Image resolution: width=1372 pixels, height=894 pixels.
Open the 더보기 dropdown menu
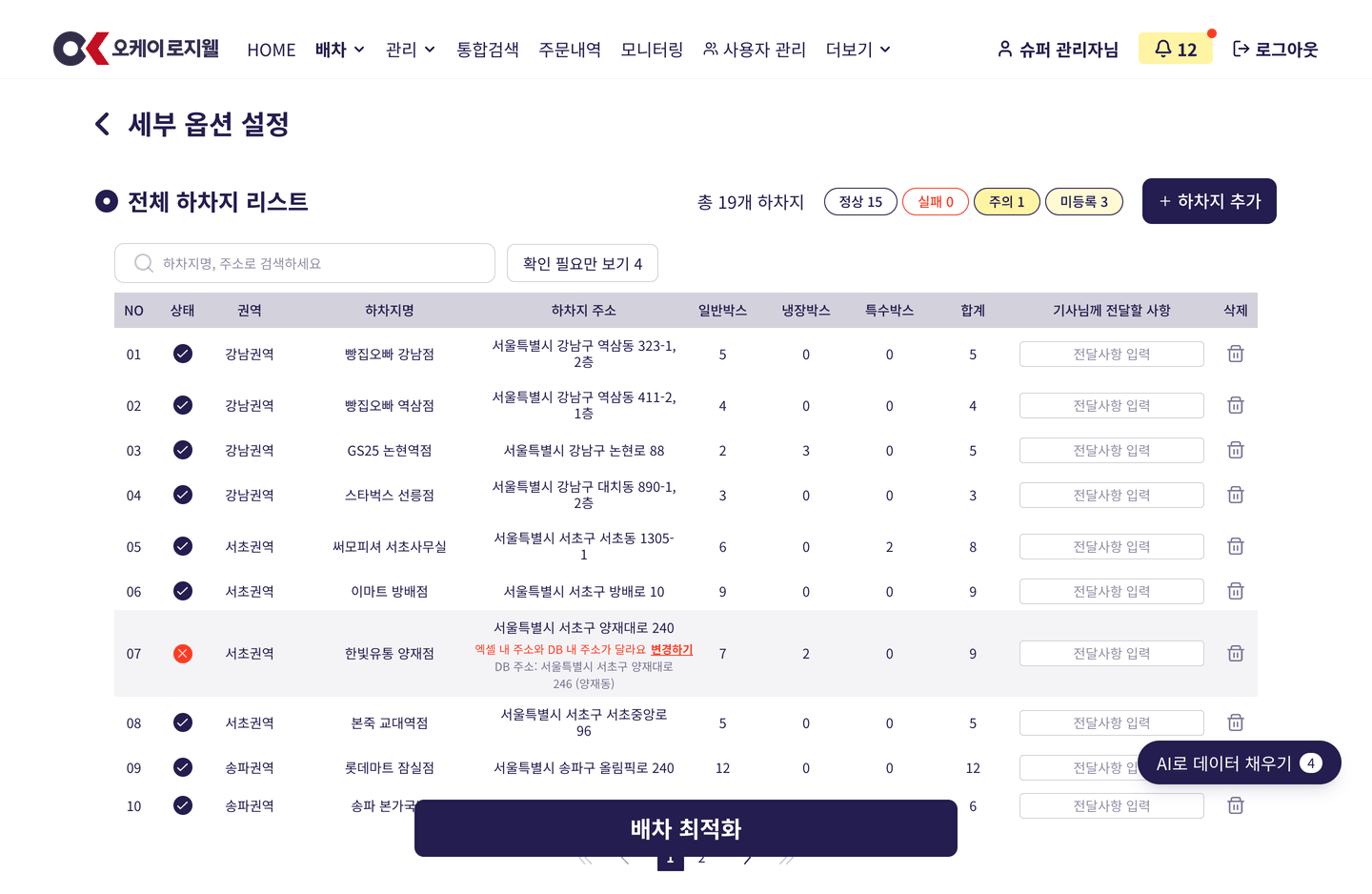(x=858, y=50)
